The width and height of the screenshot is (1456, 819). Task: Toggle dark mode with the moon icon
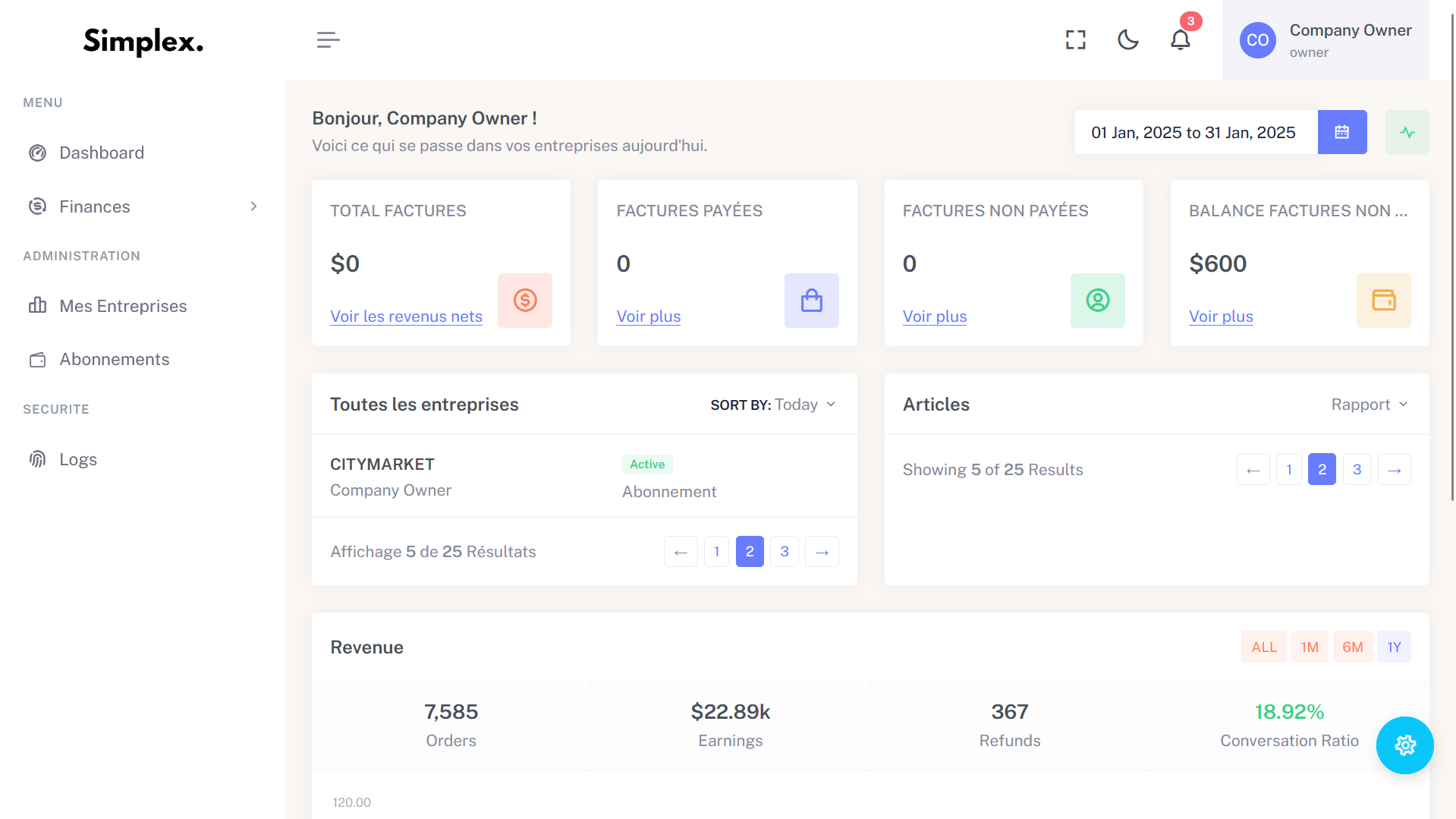(1127, 40)
